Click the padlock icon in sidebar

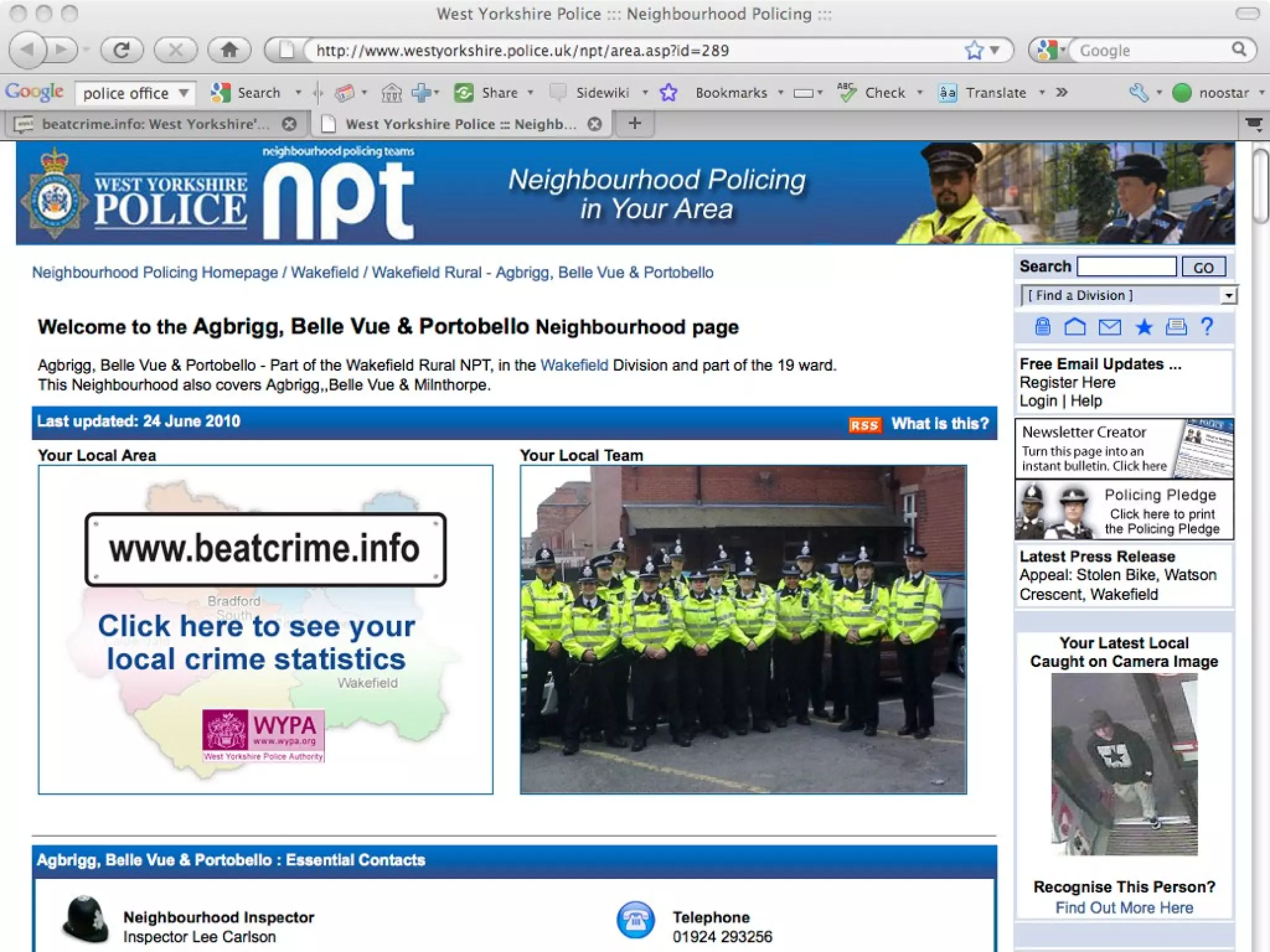point(1042,327)
